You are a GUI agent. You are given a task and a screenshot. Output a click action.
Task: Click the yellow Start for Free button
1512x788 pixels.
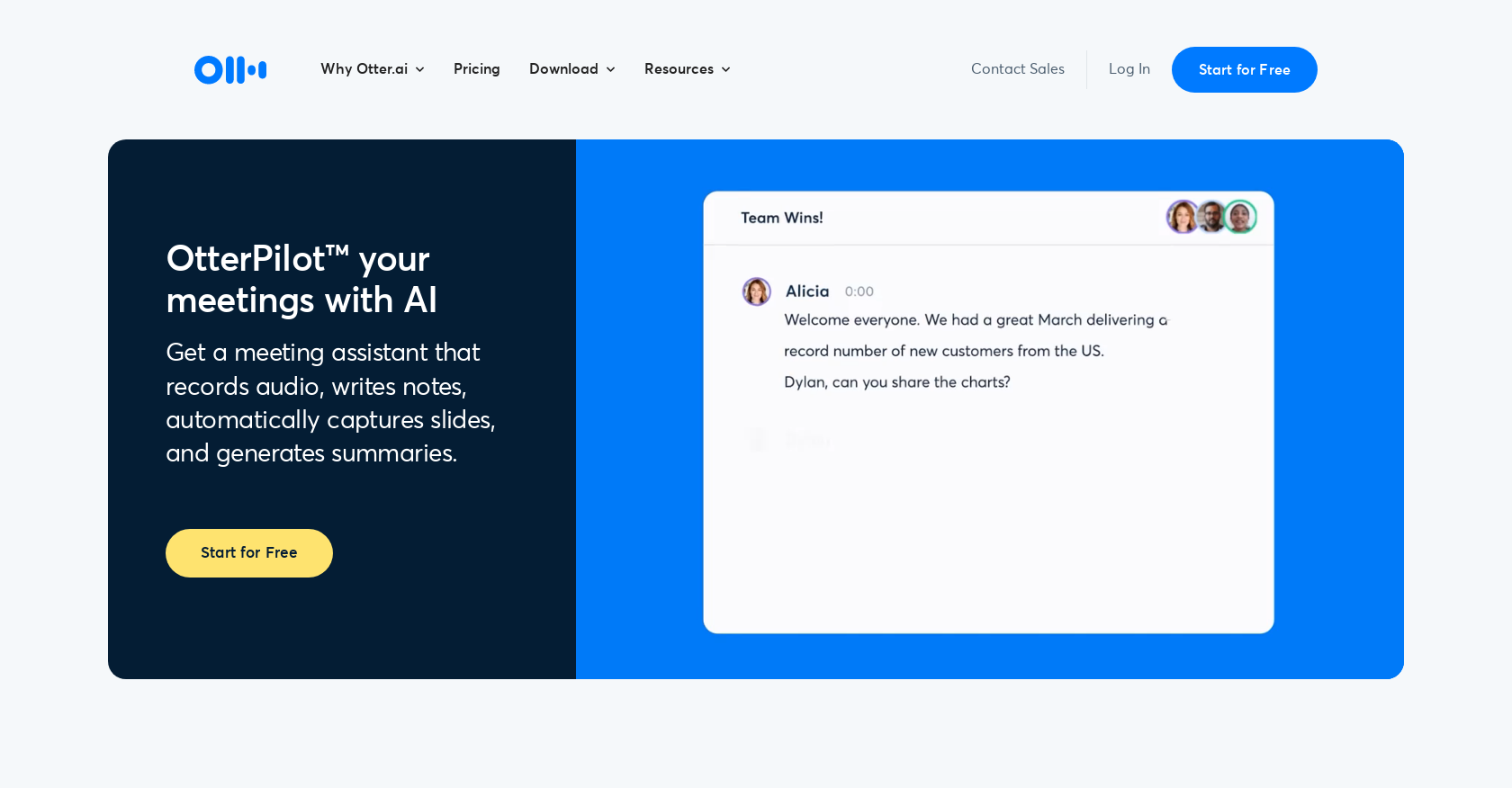click(x=249, y=553)
